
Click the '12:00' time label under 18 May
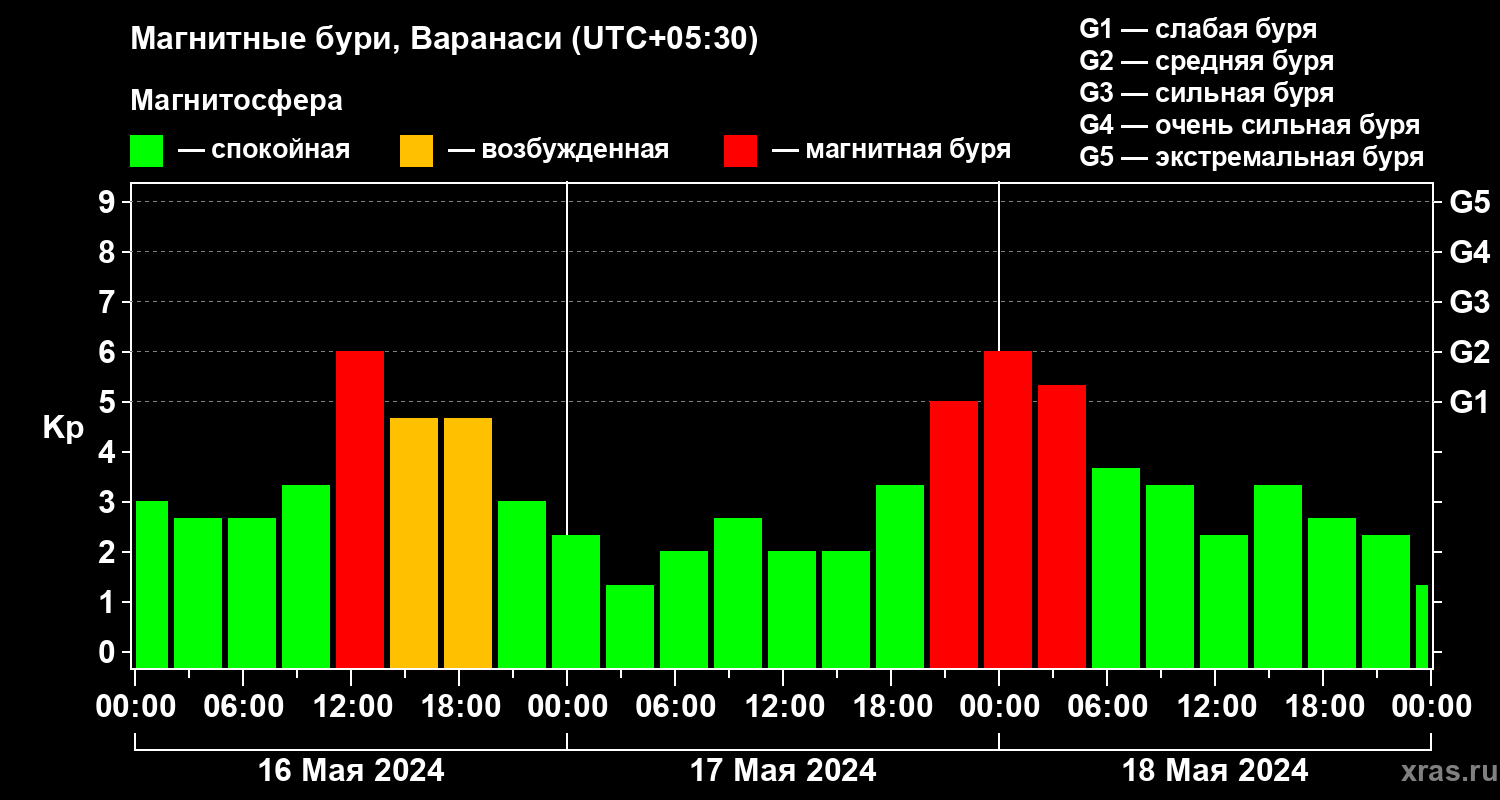pyautogui.click(x=1215, y=706)
